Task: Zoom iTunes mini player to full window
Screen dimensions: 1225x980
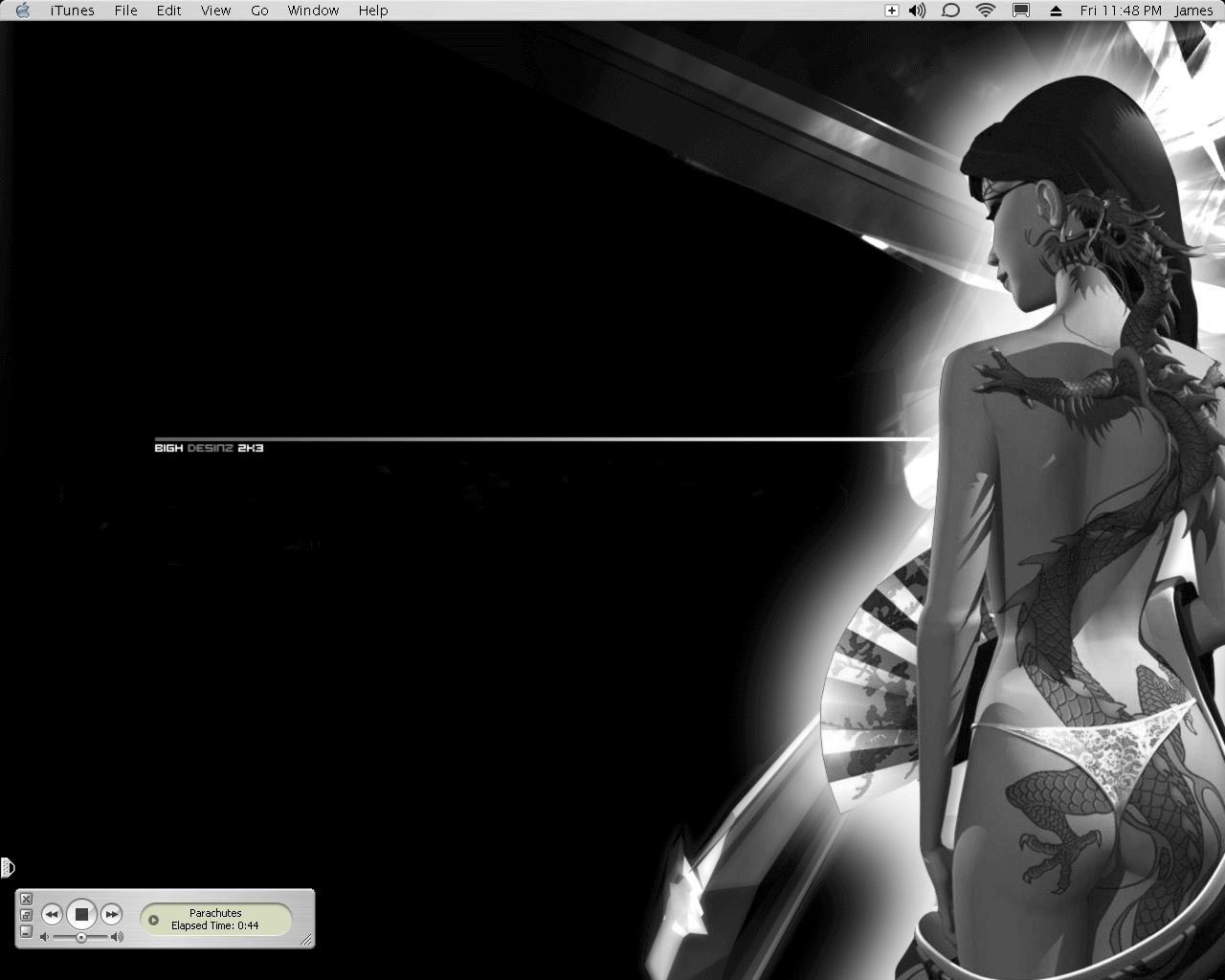Action: 27,915
